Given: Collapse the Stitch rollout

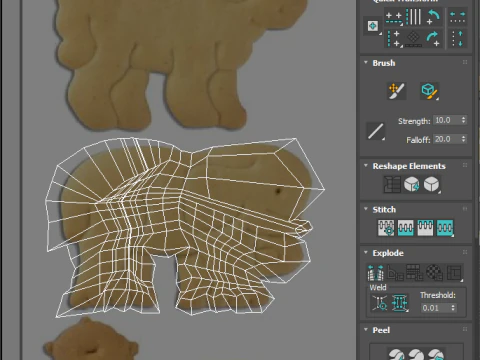Looking at the screenshot, I should 366,209.
